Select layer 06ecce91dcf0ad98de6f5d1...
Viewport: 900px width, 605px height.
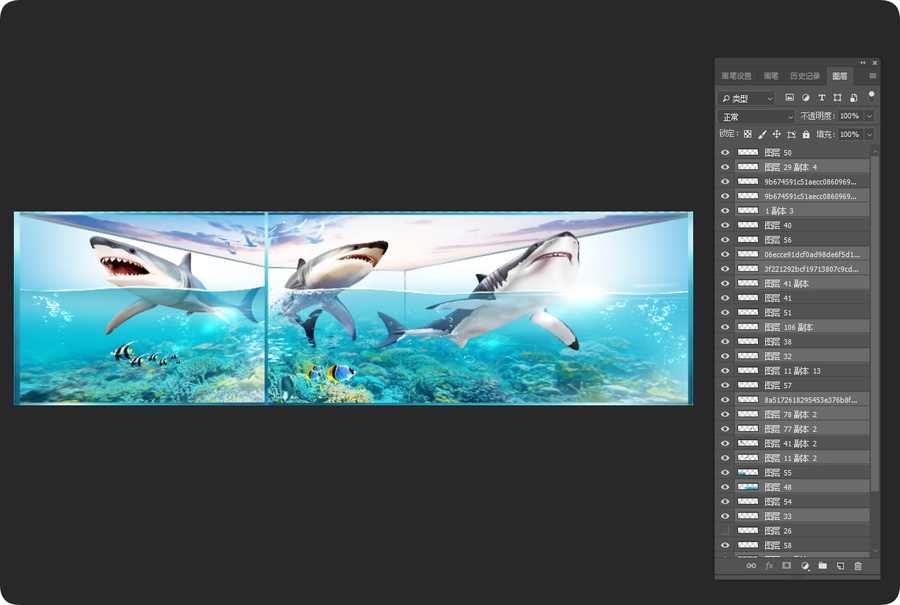(802, 254)
